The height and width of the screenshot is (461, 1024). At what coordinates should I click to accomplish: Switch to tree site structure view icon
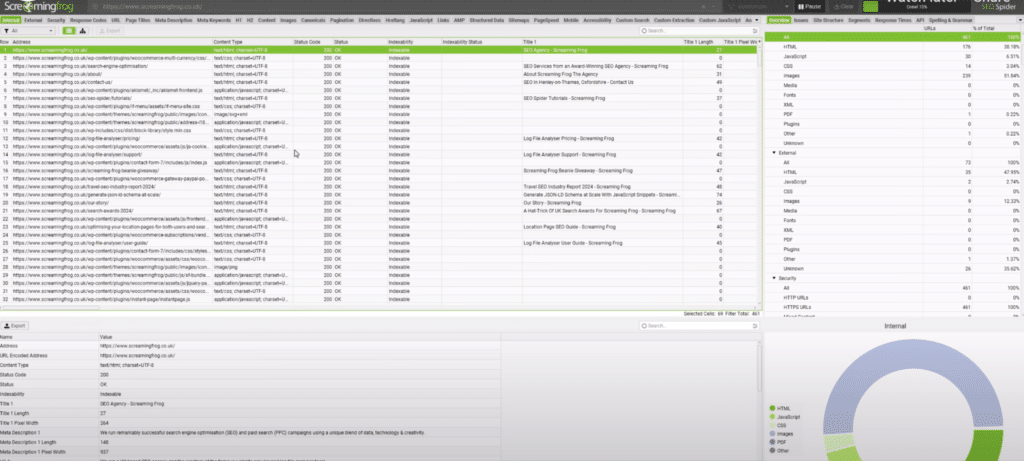(x=84, y=31)
